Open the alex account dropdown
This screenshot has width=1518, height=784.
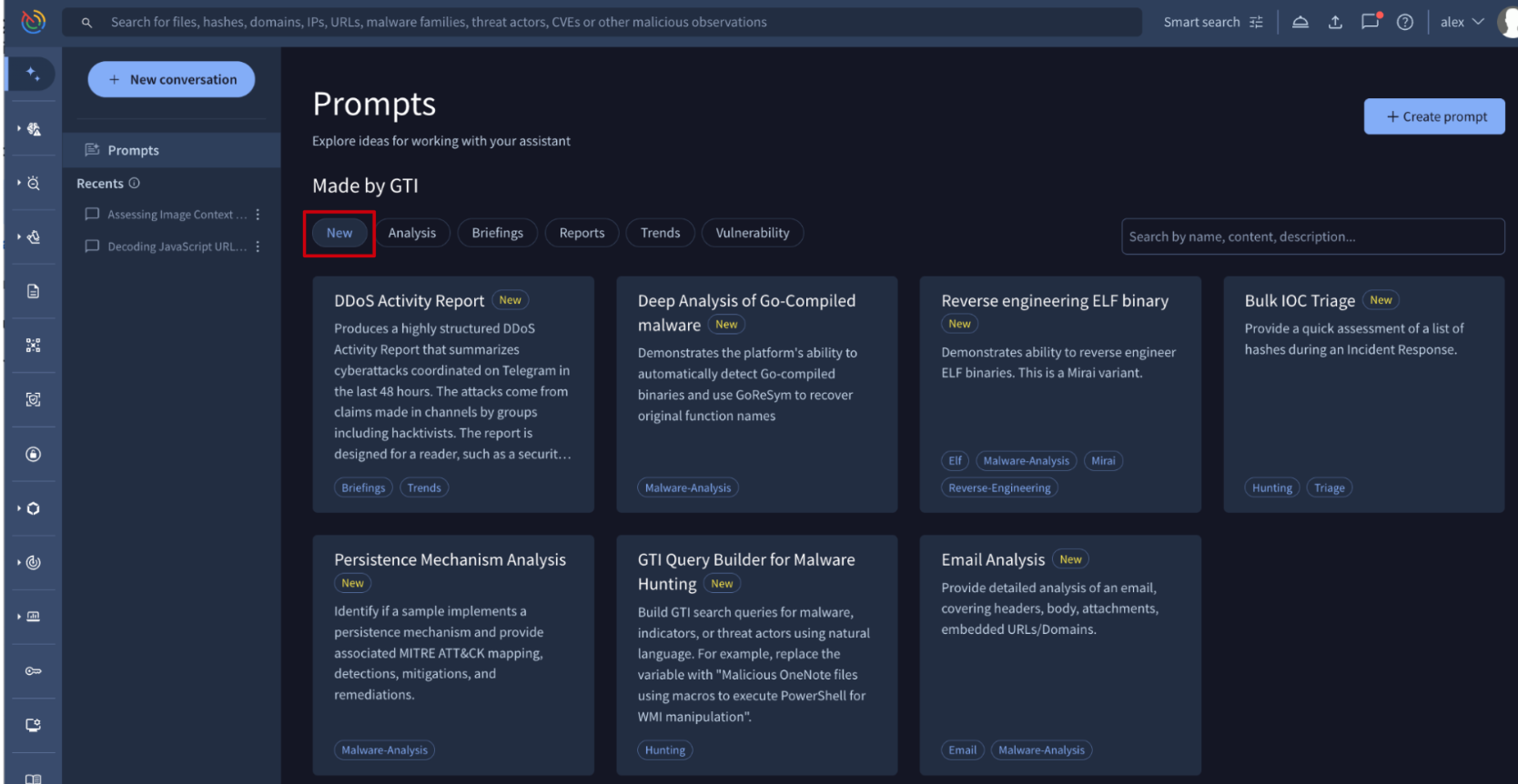tap(1462, 22)
